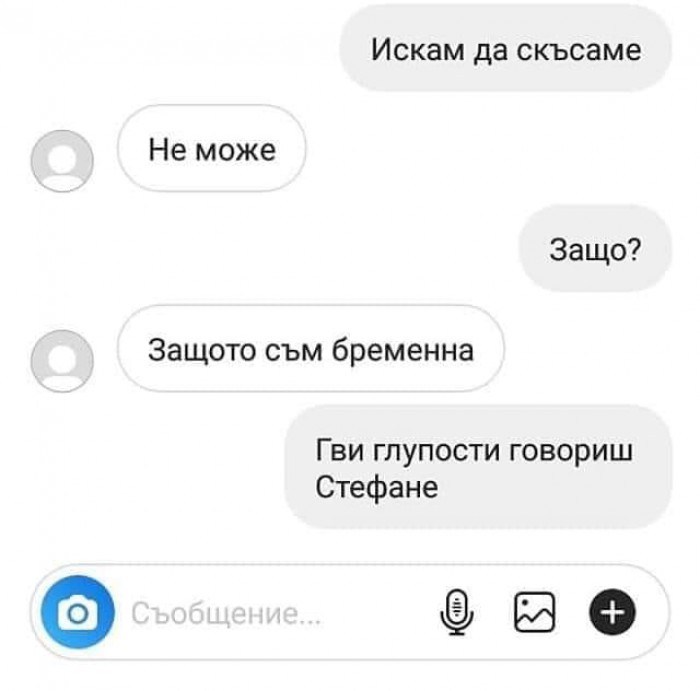The width and height of the screenshot is (700, 691).
Task: Select the "Не може" reply bubble
Action: [x=212, y=149]
